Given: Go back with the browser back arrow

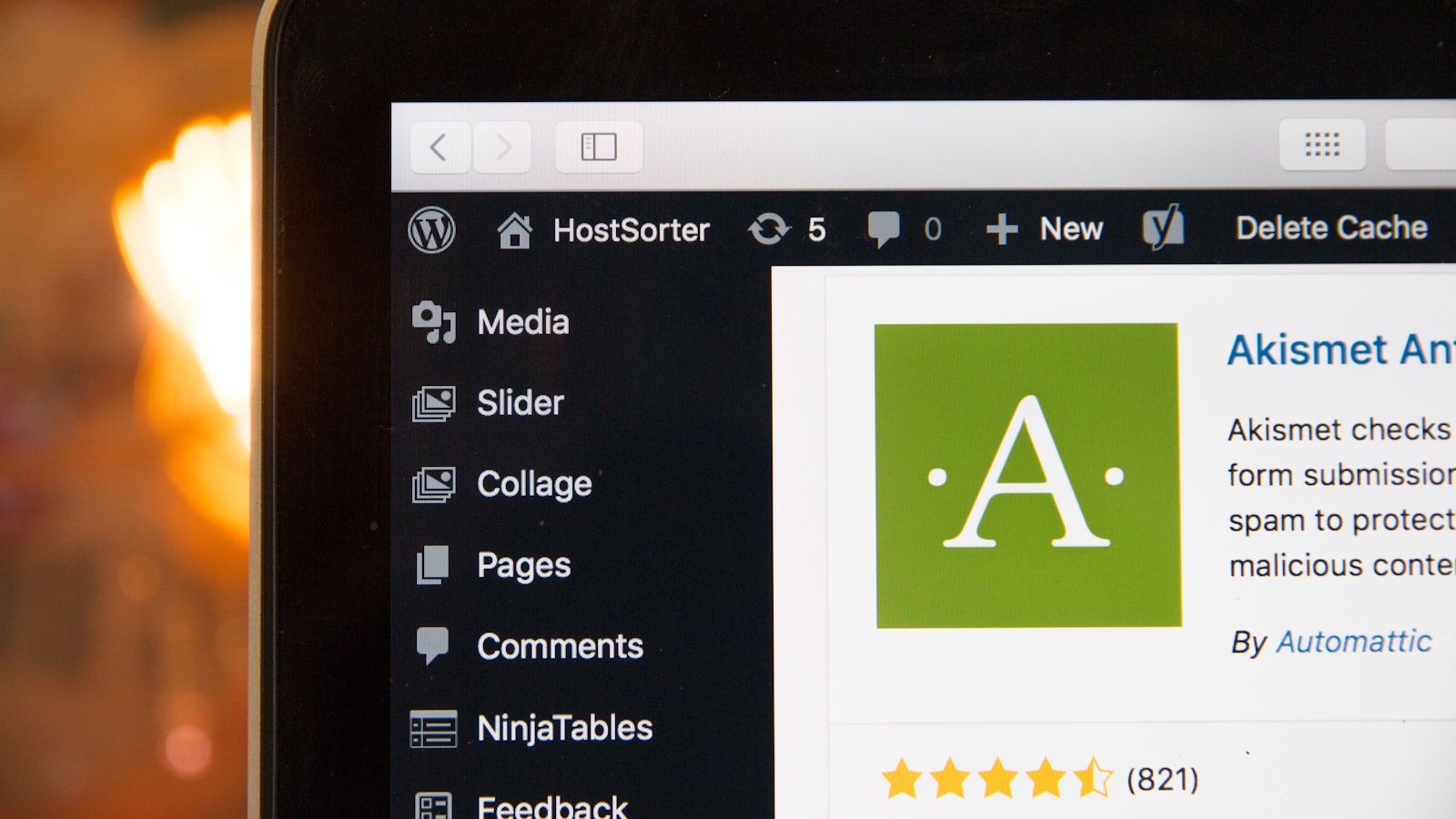Looking at the screenshot, I should 440,147.
